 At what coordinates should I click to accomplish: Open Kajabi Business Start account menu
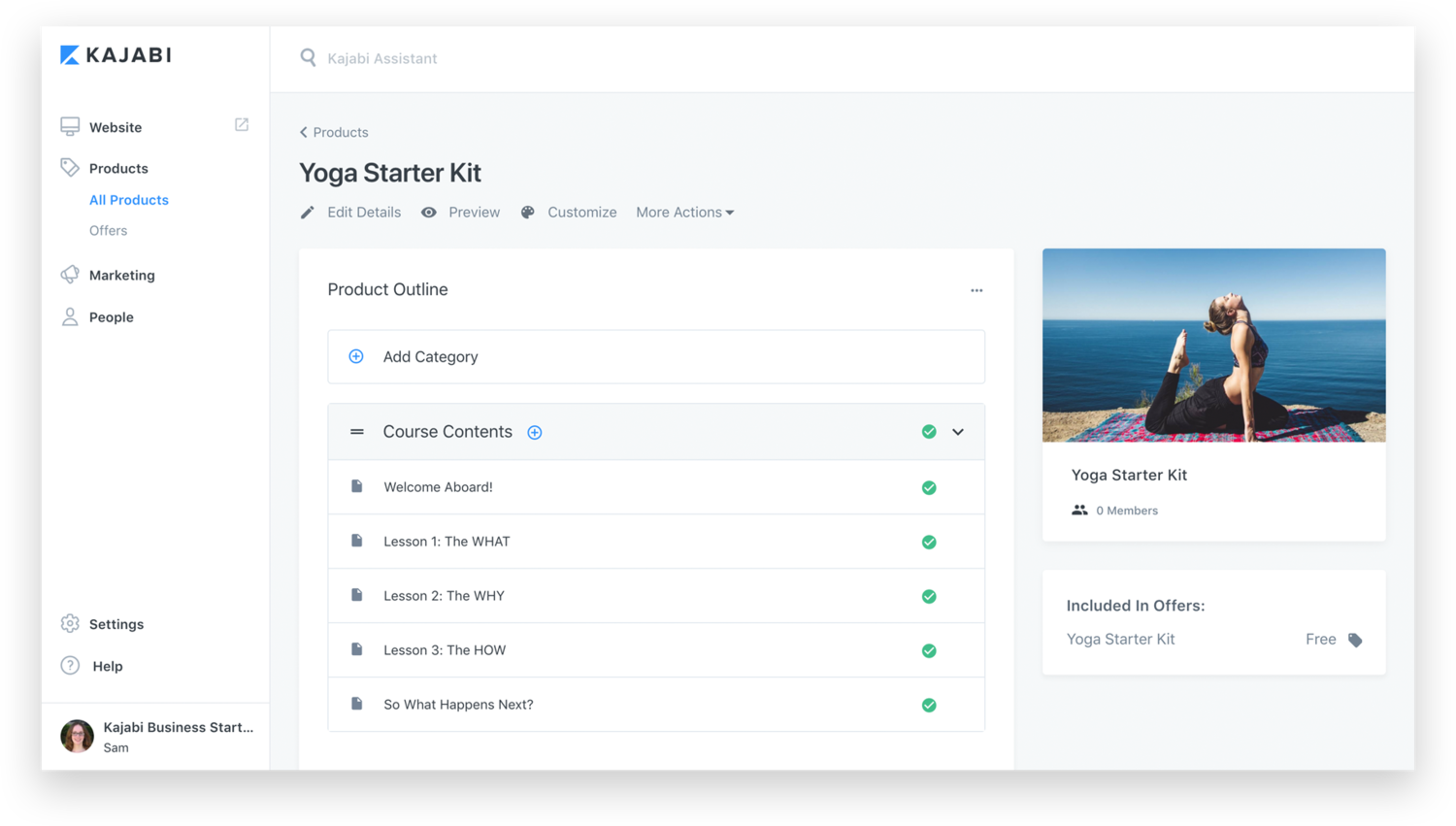179,727
